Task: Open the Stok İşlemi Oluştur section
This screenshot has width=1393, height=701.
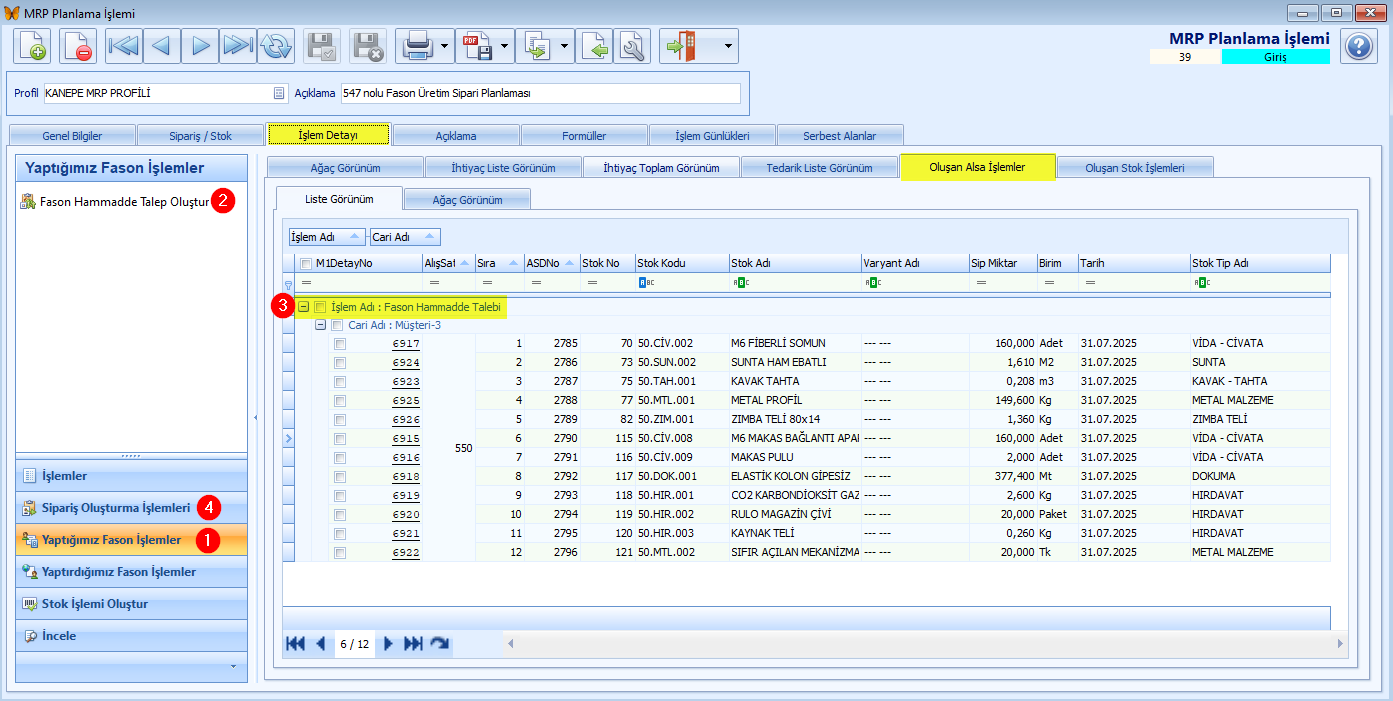Action: (x=132, y=604)
